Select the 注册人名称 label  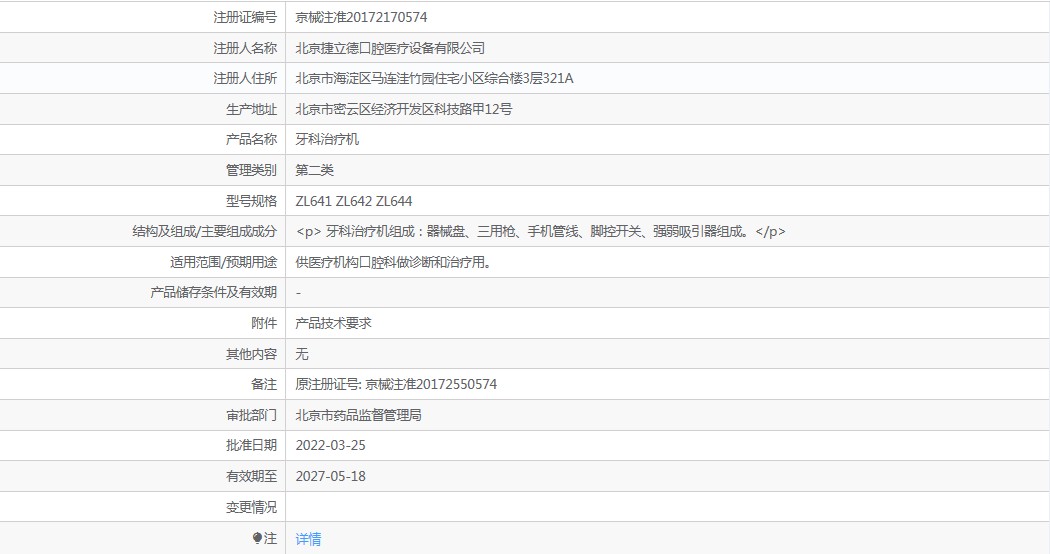point(245,48)
